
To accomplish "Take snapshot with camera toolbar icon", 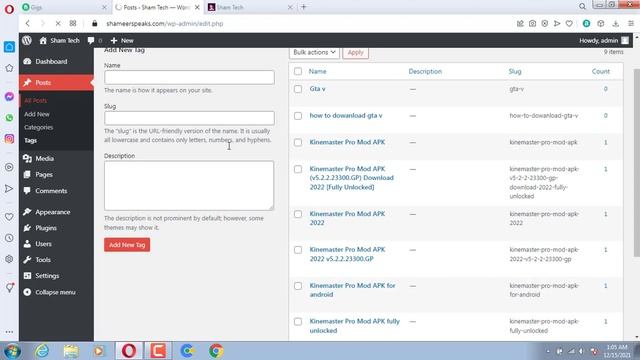I will 532,24.
